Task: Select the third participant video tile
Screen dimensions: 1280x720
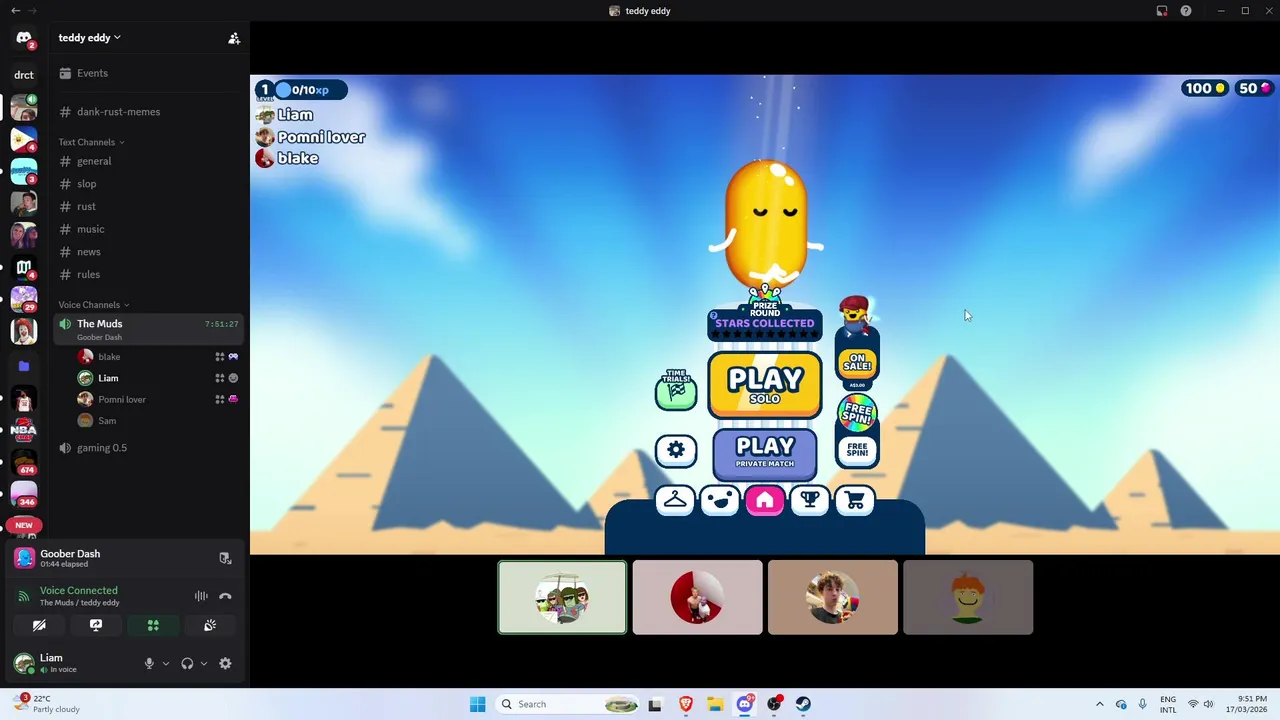Action: tap(833, 597)
